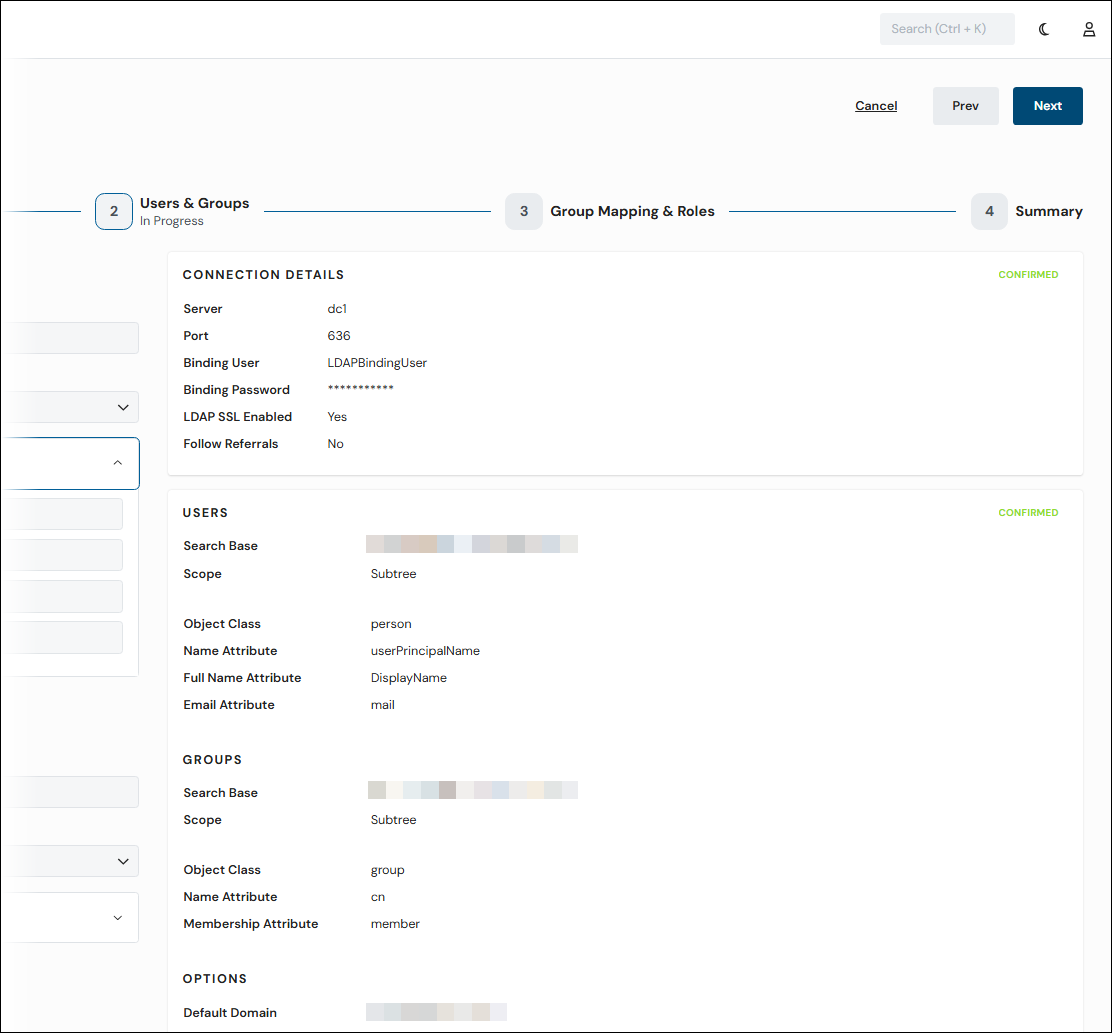Expand the bottom collapsed section chevron
The width and height of the screenshot is (1112, 1033).
click(x=118, y=917)
